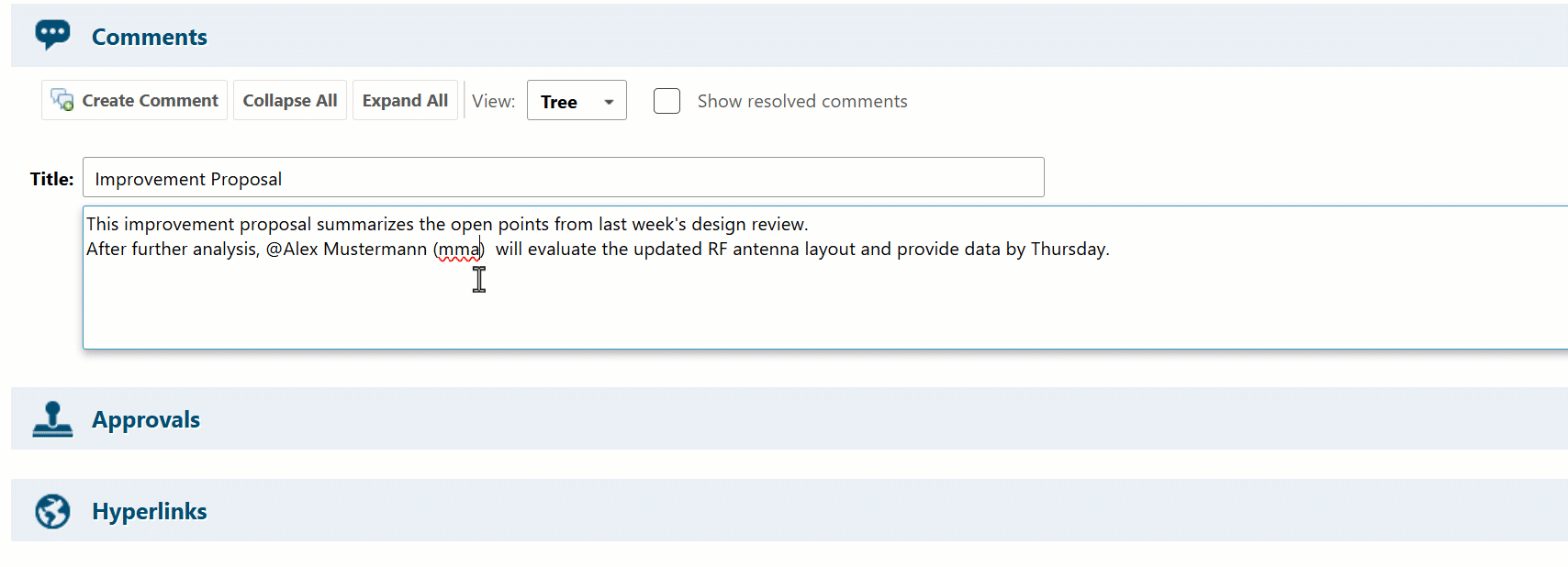Expand the Approvals section header
1568x567 pixels.
pos(146,419)
